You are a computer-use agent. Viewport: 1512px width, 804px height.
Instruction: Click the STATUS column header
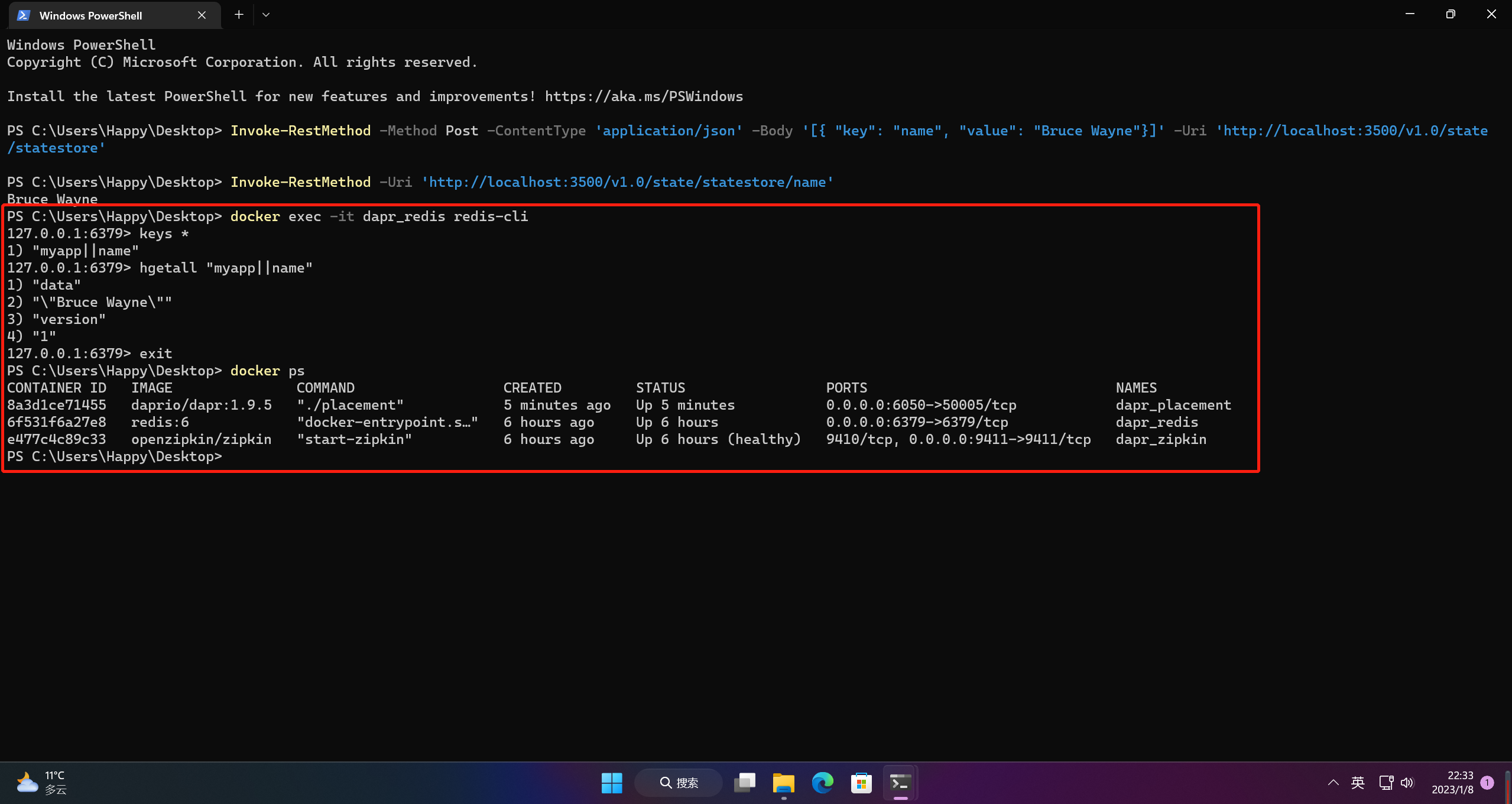click(x=660, y=388)
